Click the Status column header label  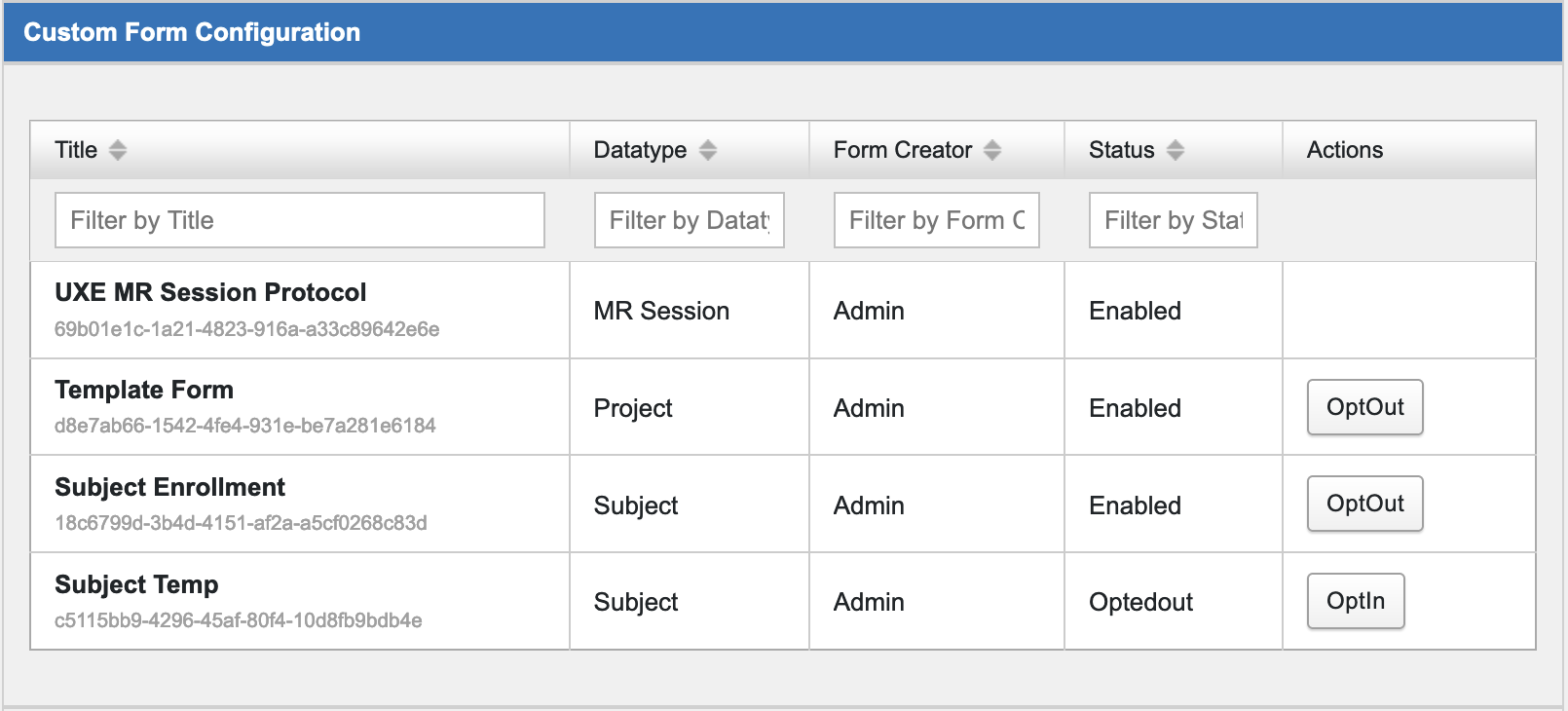click(1121, 150)
